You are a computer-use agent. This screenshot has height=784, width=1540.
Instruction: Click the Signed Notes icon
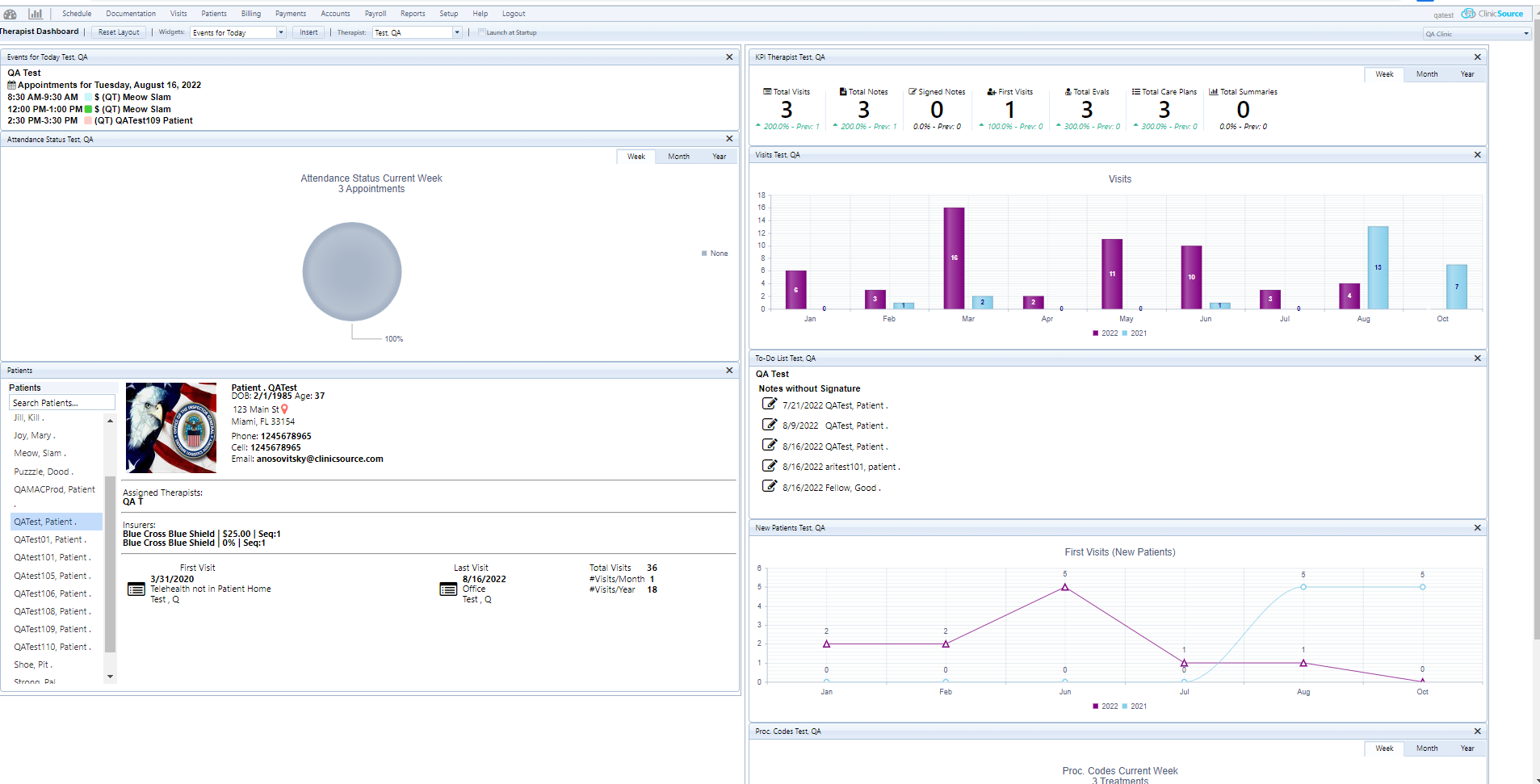[913, 90]
